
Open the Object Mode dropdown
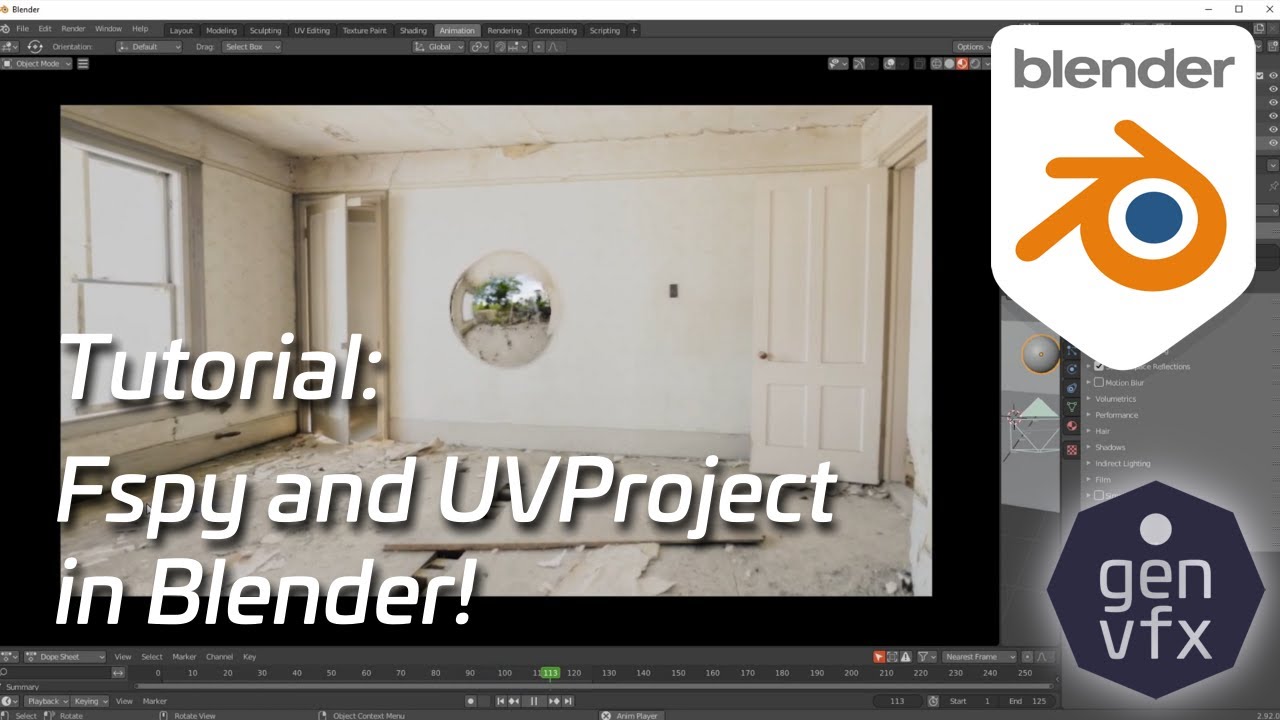[x=37, y=64]
